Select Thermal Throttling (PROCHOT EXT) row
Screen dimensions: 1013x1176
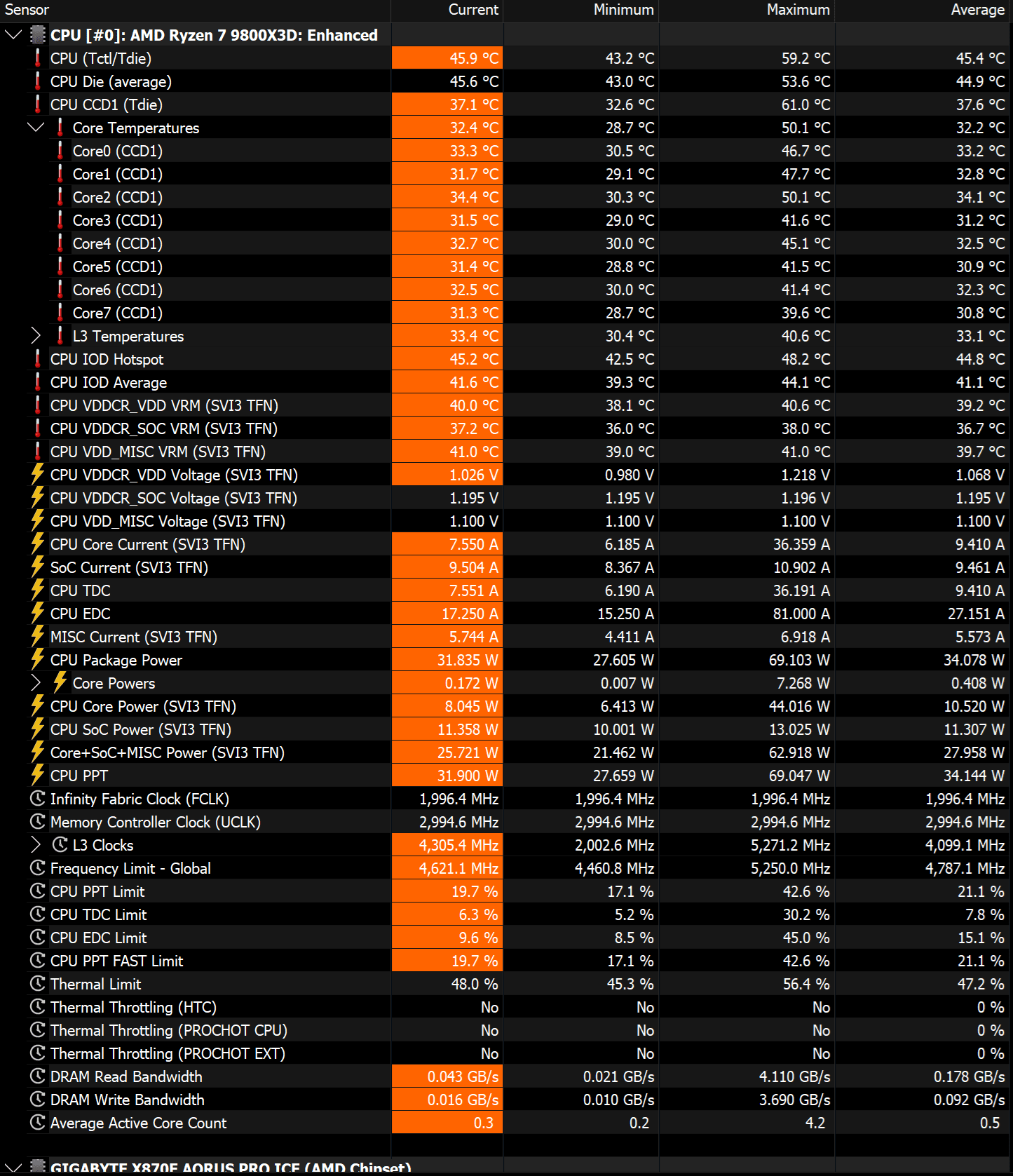506,1053
